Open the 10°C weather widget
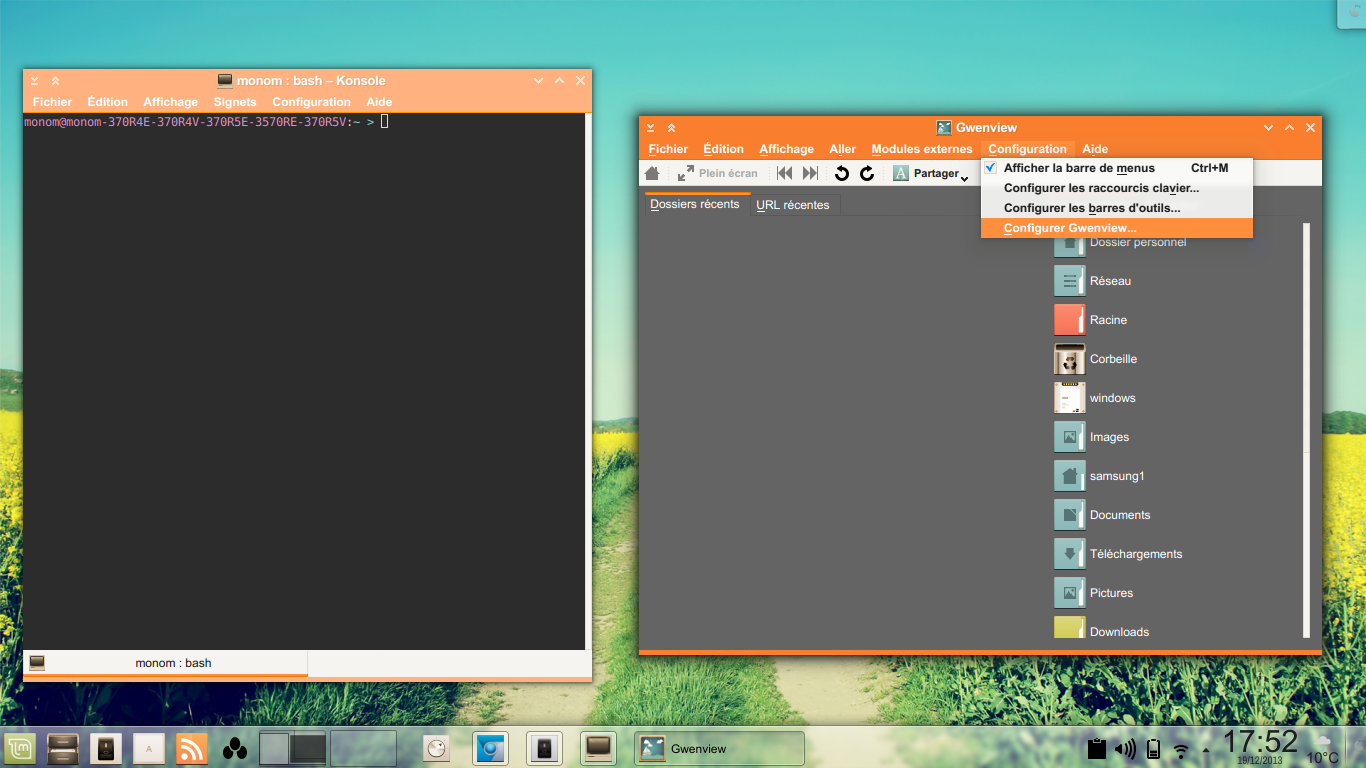This screenshot has height=768, width=1366. (x=1323, y=749)
